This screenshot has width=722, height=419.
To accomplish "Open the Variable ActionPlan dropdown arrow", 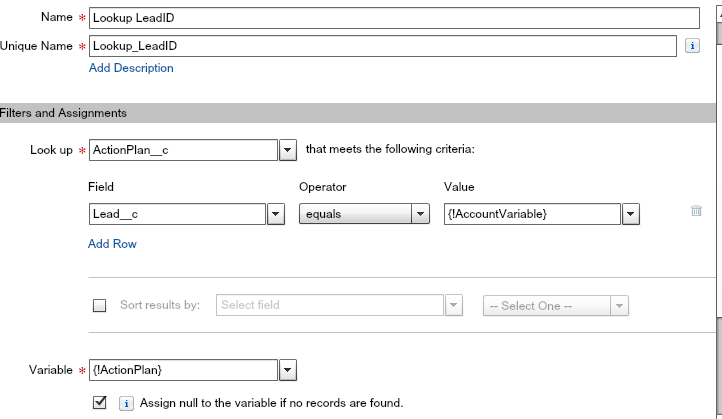I will click(287, 370).
